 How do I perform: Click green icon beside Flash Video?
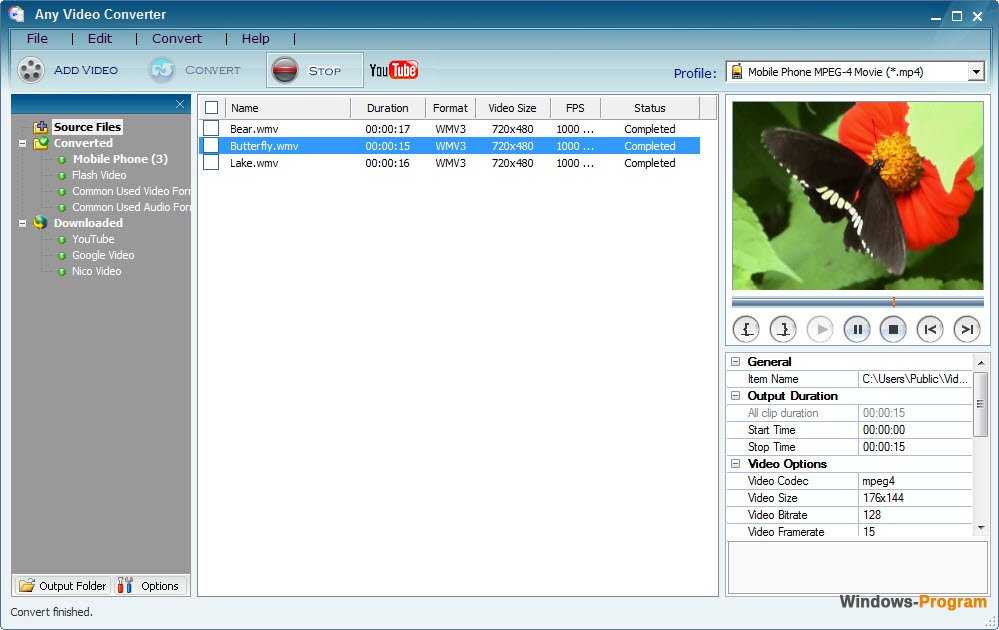pos(62,175)
